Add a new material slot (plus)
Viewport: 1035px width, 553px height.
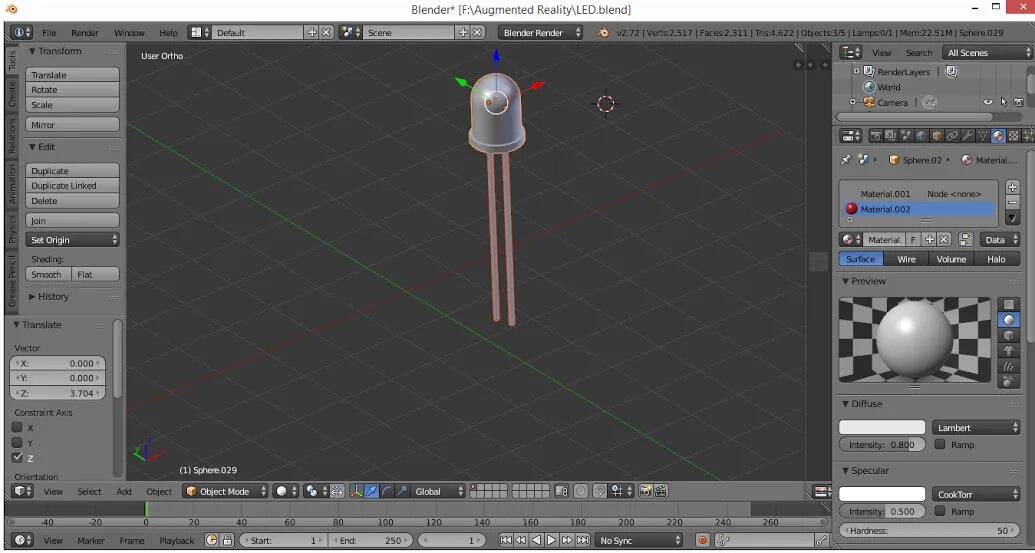(1012, 187)
